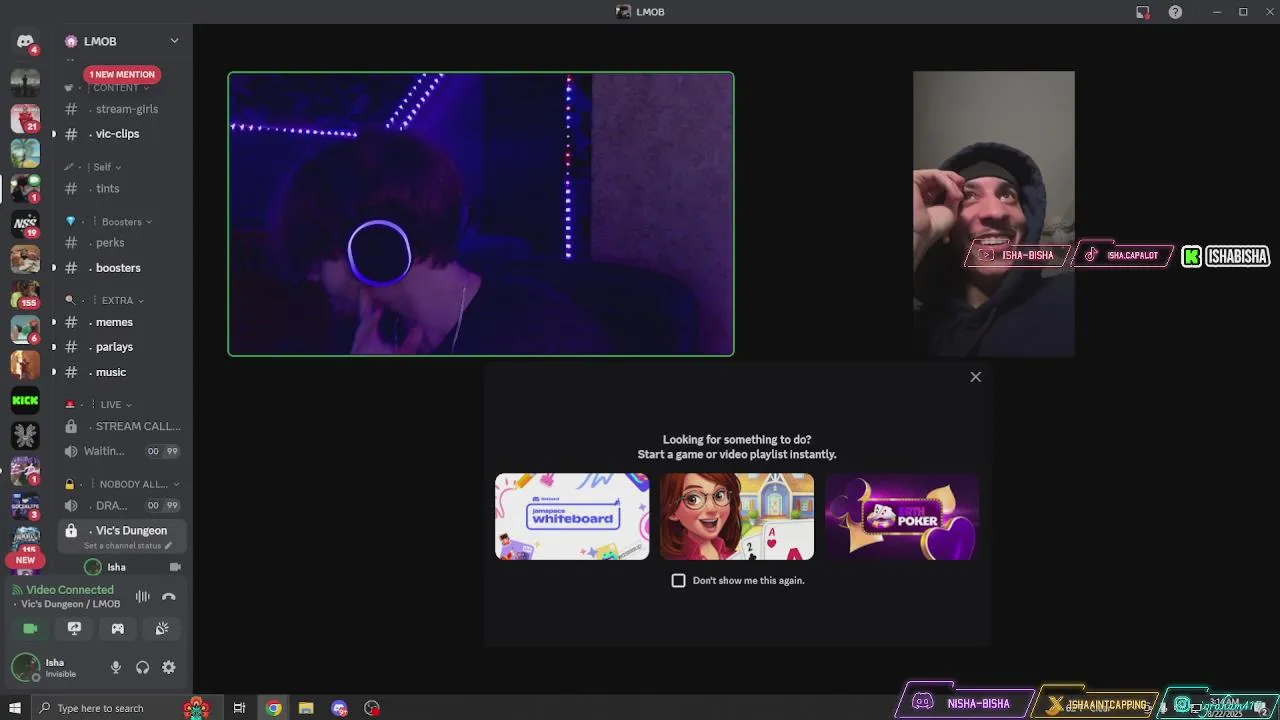This screenshot has height=720, width=1280.
Task: Open the stream-girls channel
Action: click(122, 109)
